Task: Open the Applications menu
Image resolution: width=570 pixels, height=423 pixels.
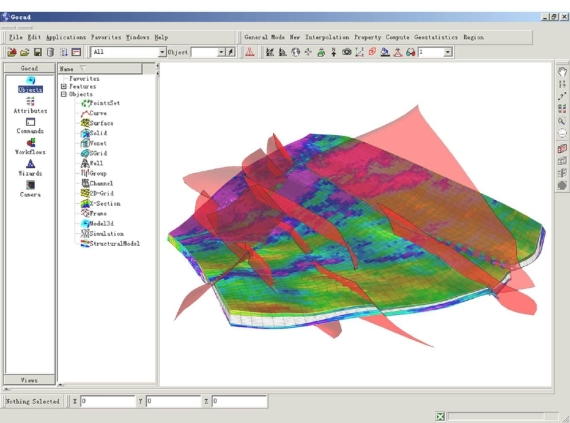Action: 66,37
